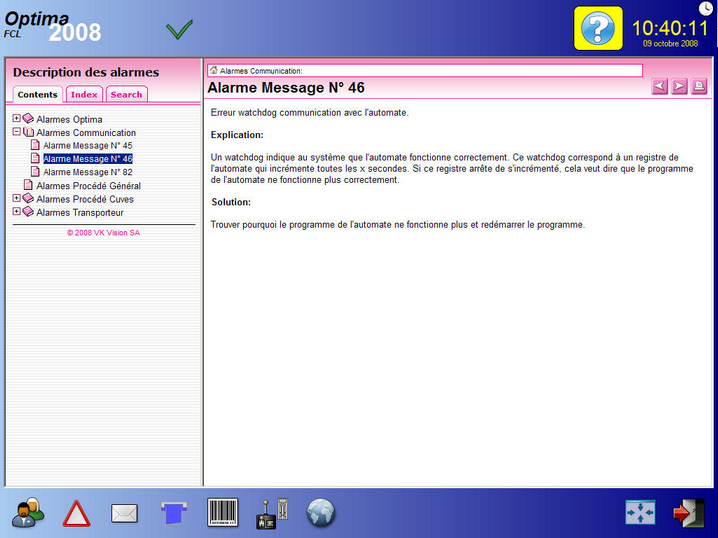Viewport: 718px width, 538px height.
Task: Select Alarme Message N° 82
Action: (x=88, y=172)
